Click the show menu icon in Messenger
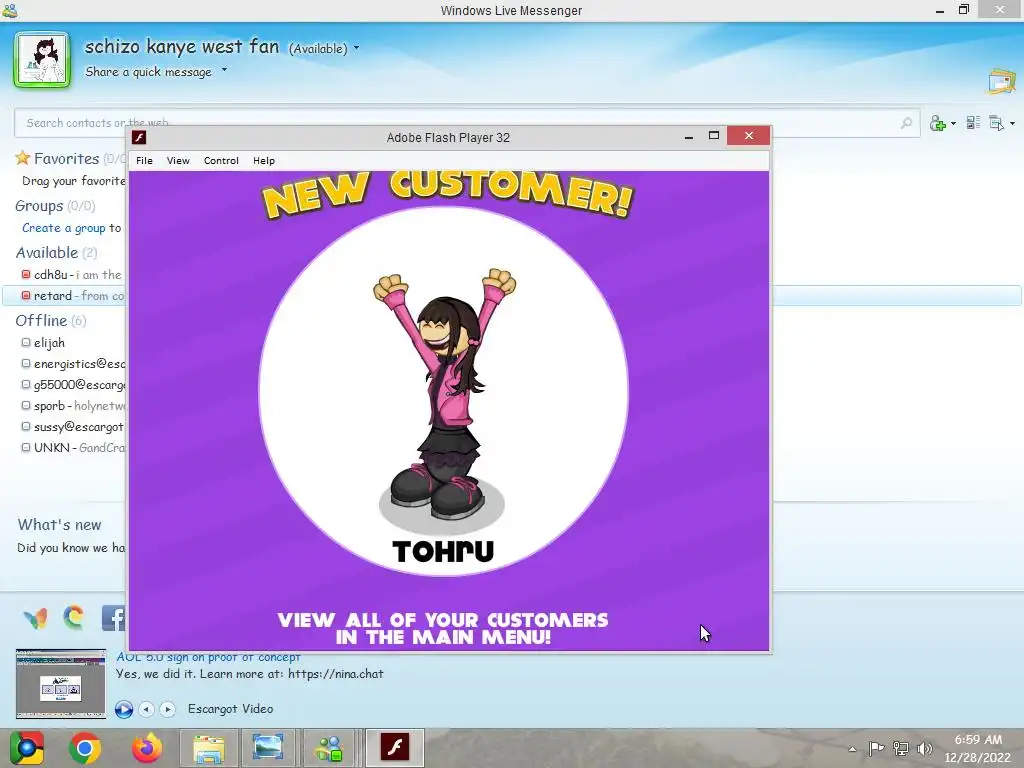This screenshot has width=1024, height=768. pos(997,123)
